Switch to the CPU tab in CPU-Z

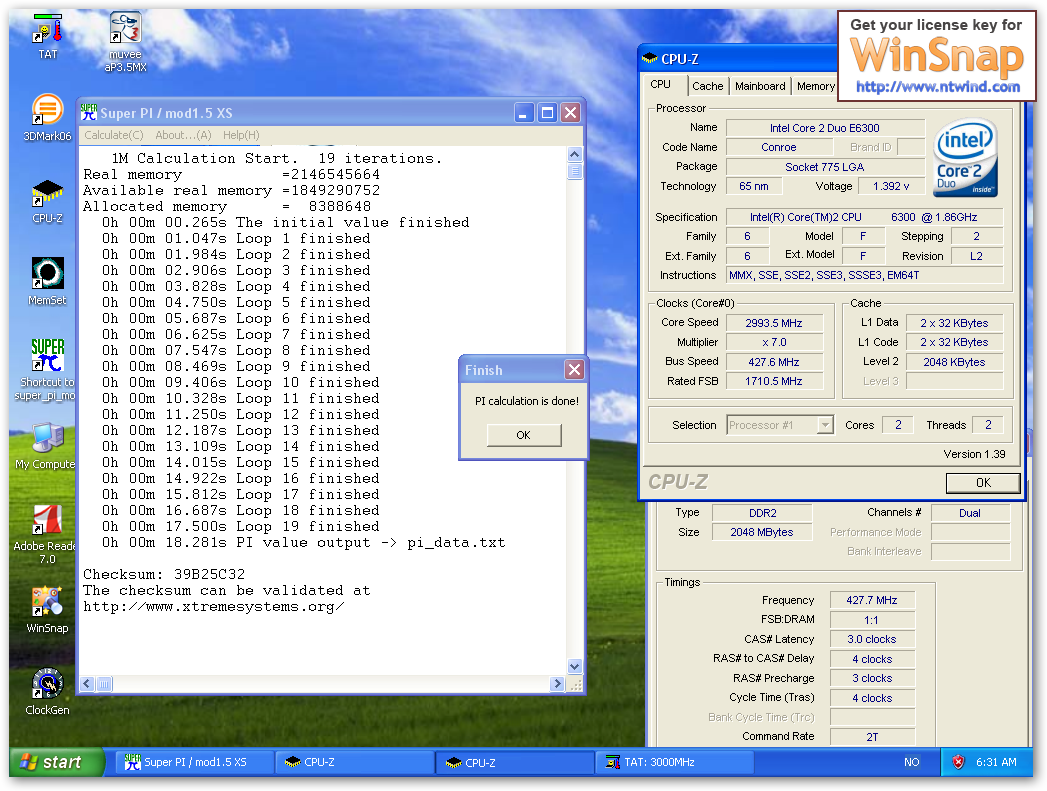point(661,85)
